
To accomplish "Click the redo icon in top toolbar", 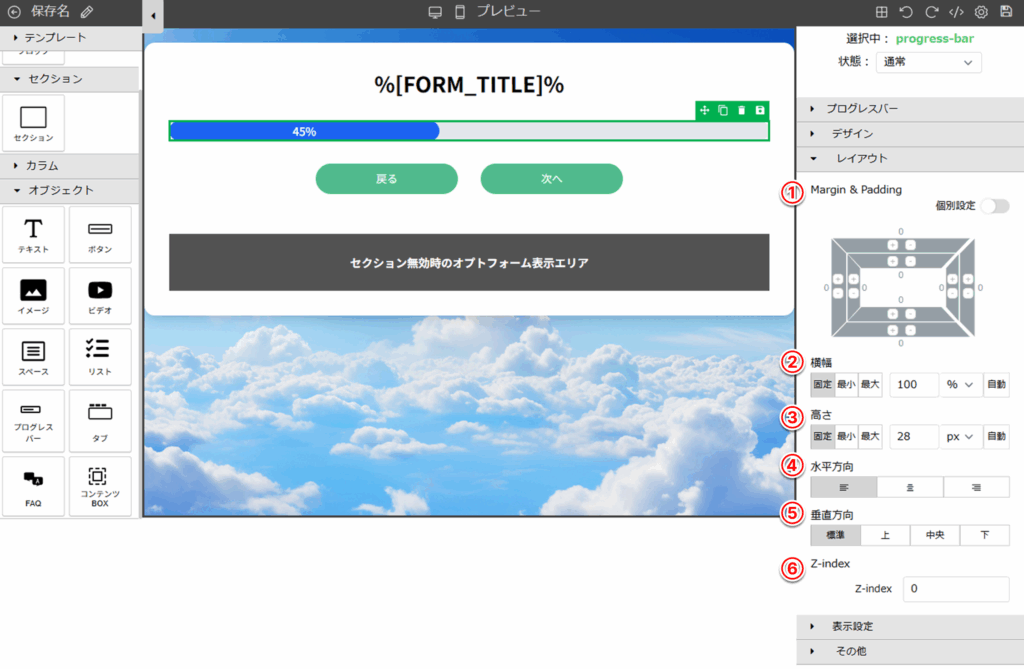I will click(931, 12).
